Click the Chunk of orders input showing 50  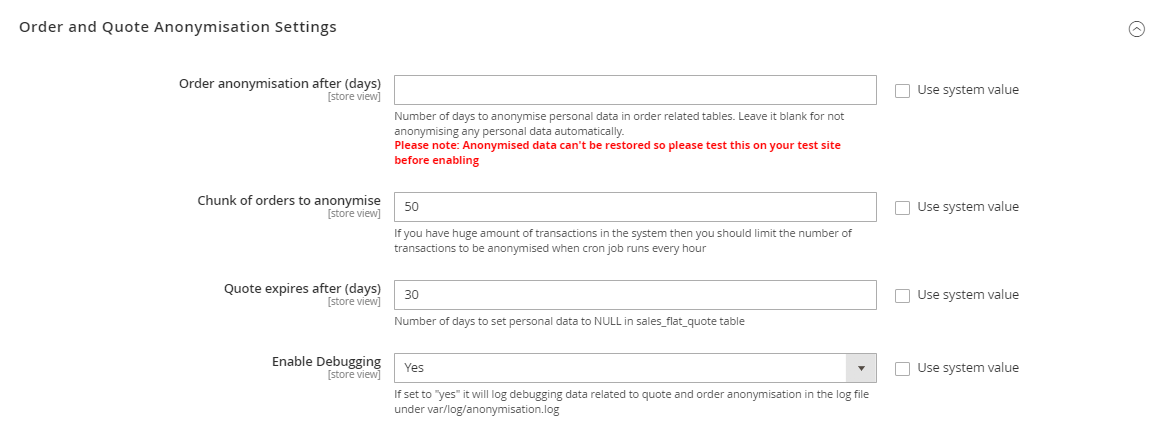(635, 207)
